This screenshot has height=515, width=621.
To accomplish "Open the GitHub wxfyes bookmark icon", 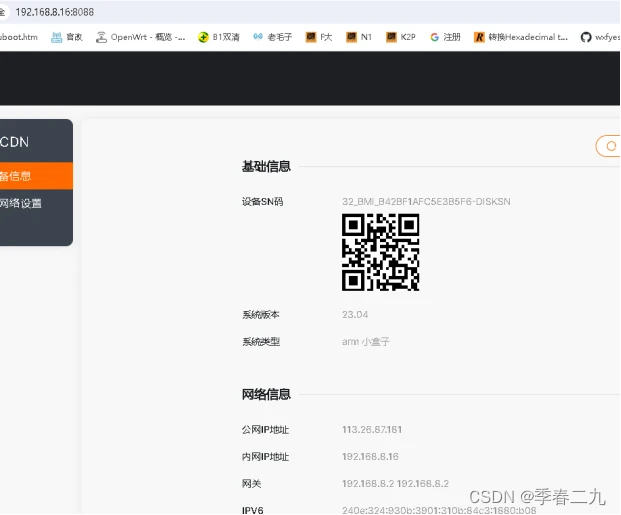I will [x=586, y=37].
